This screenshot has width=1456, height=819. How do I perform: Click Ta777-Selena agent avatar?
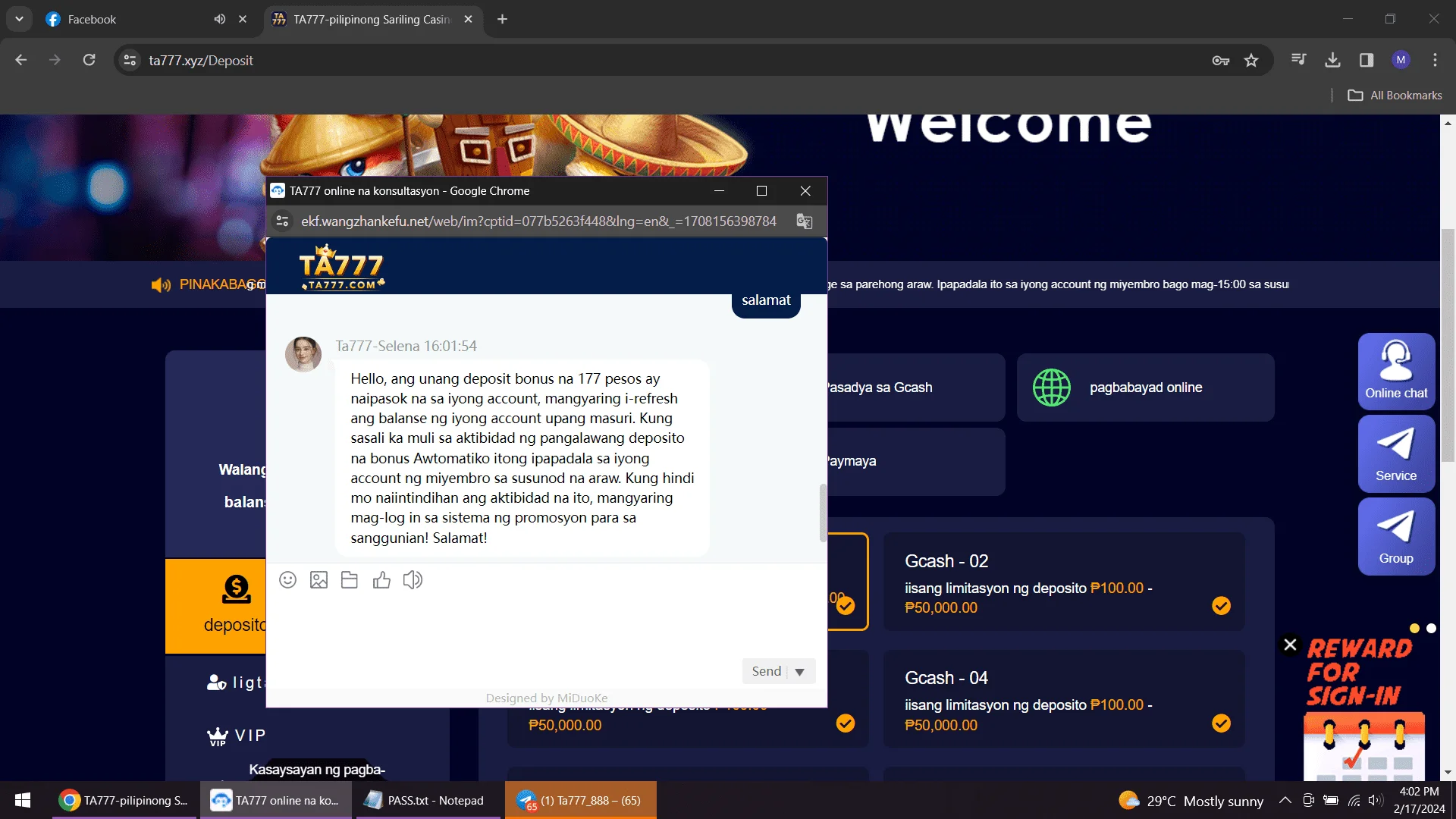click(303, 354)
